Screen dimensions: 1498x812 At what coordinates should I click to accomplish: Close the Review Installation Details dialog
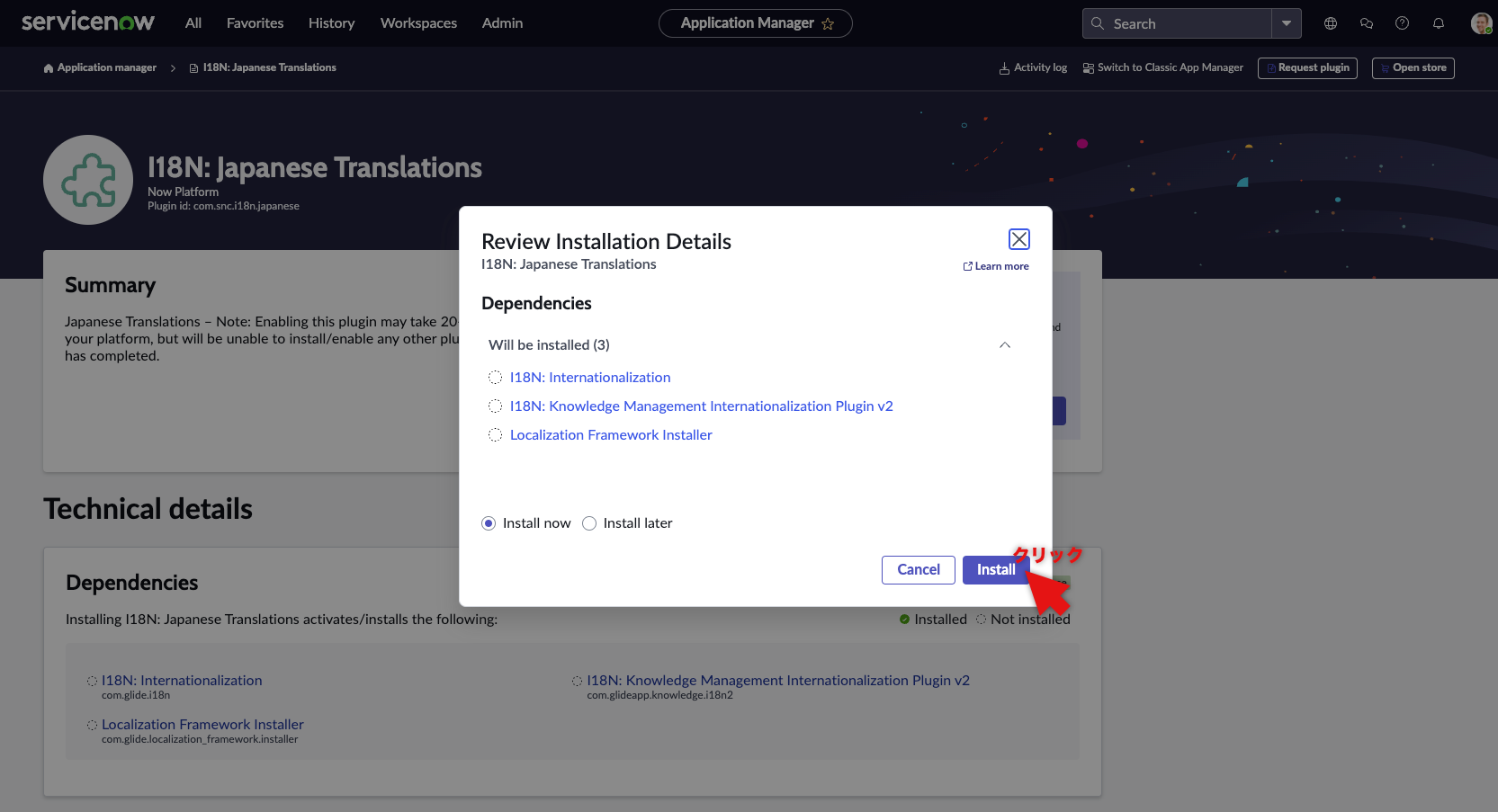tap(1018, 239)
